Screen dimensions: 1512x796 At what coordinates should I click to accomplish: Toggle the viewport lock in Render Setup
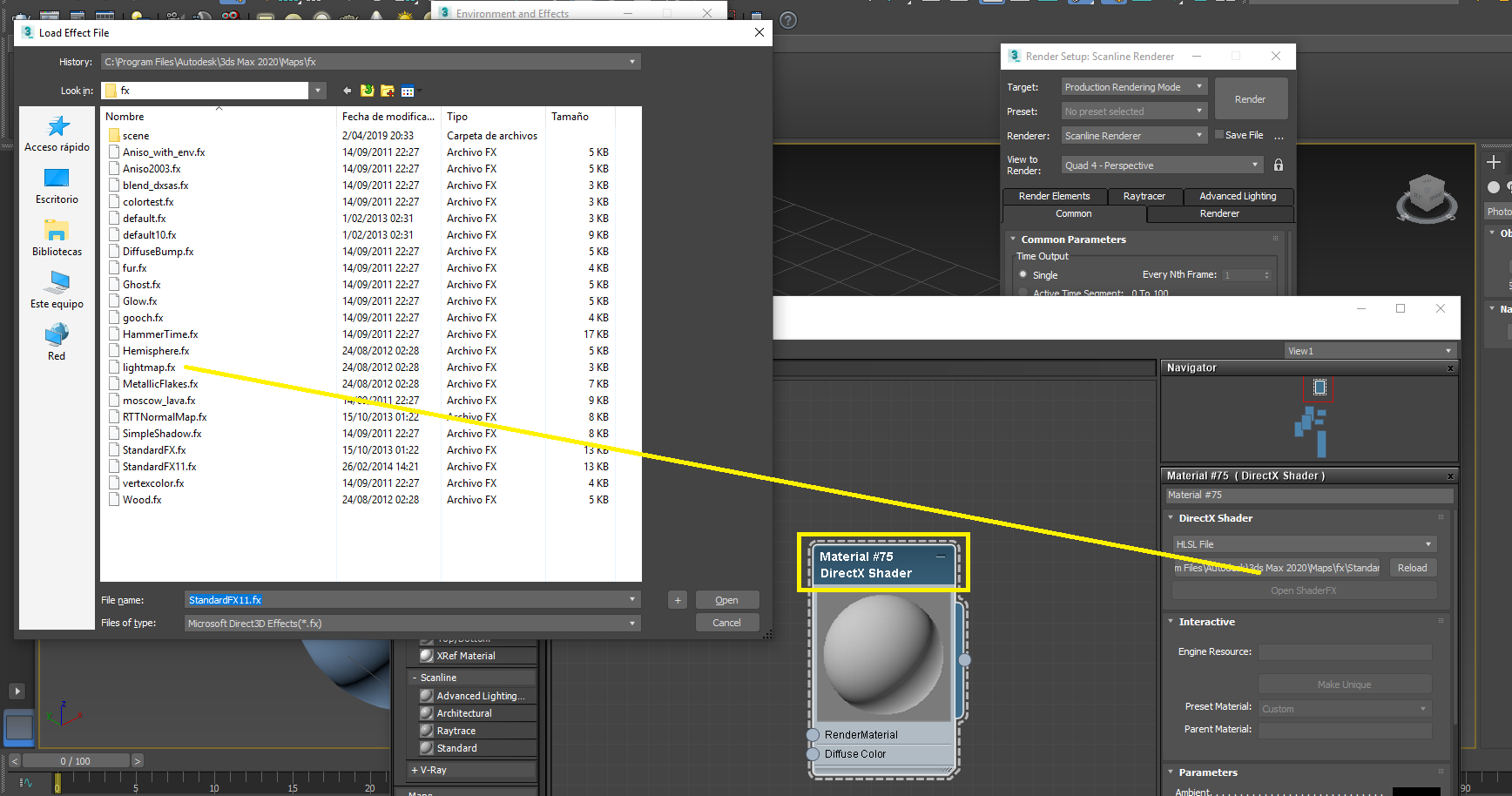click(1278, 164)
